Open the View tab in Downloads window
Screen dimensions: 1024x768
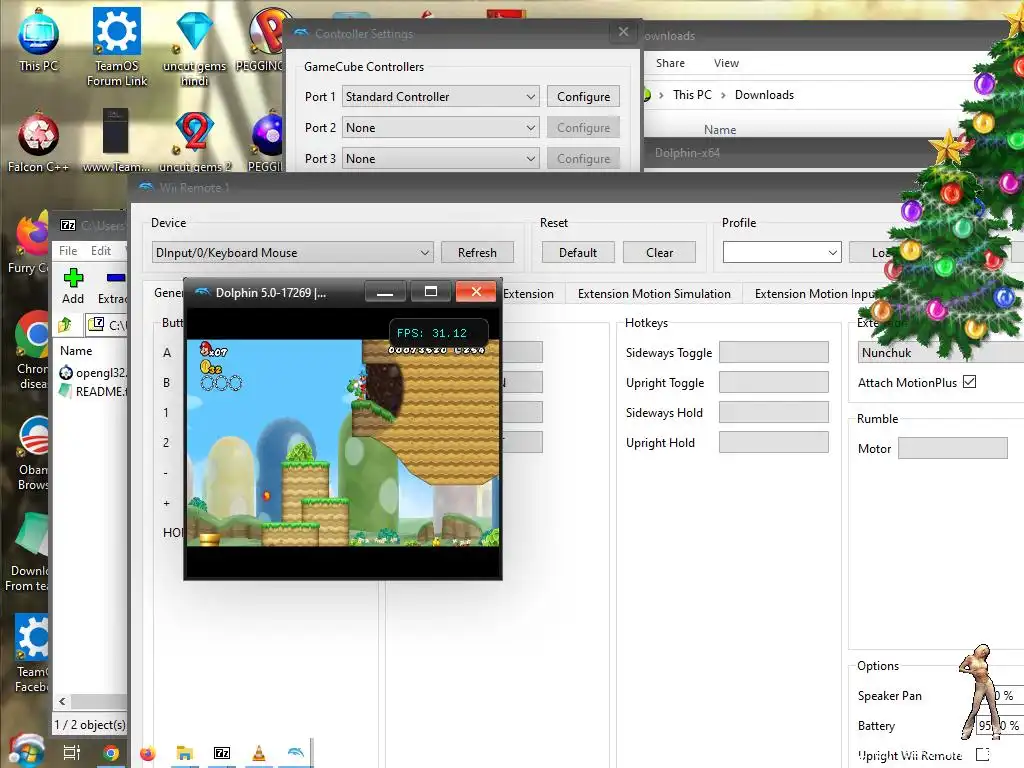coord(726,63)
